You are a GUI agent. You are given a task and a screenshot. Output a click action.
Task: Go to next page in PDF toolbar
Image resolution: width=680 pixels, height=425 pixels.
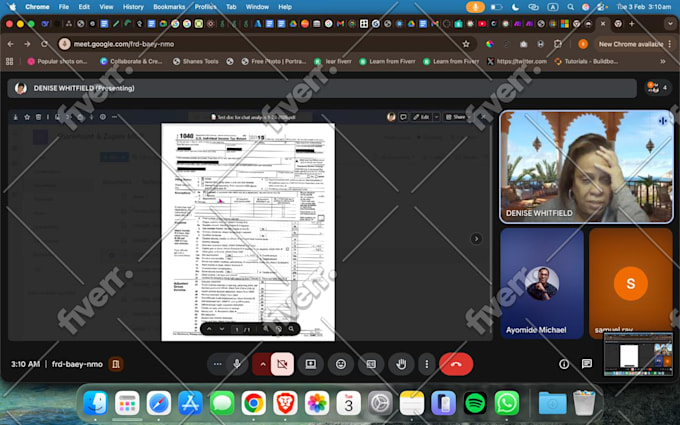tap(222, 329)
